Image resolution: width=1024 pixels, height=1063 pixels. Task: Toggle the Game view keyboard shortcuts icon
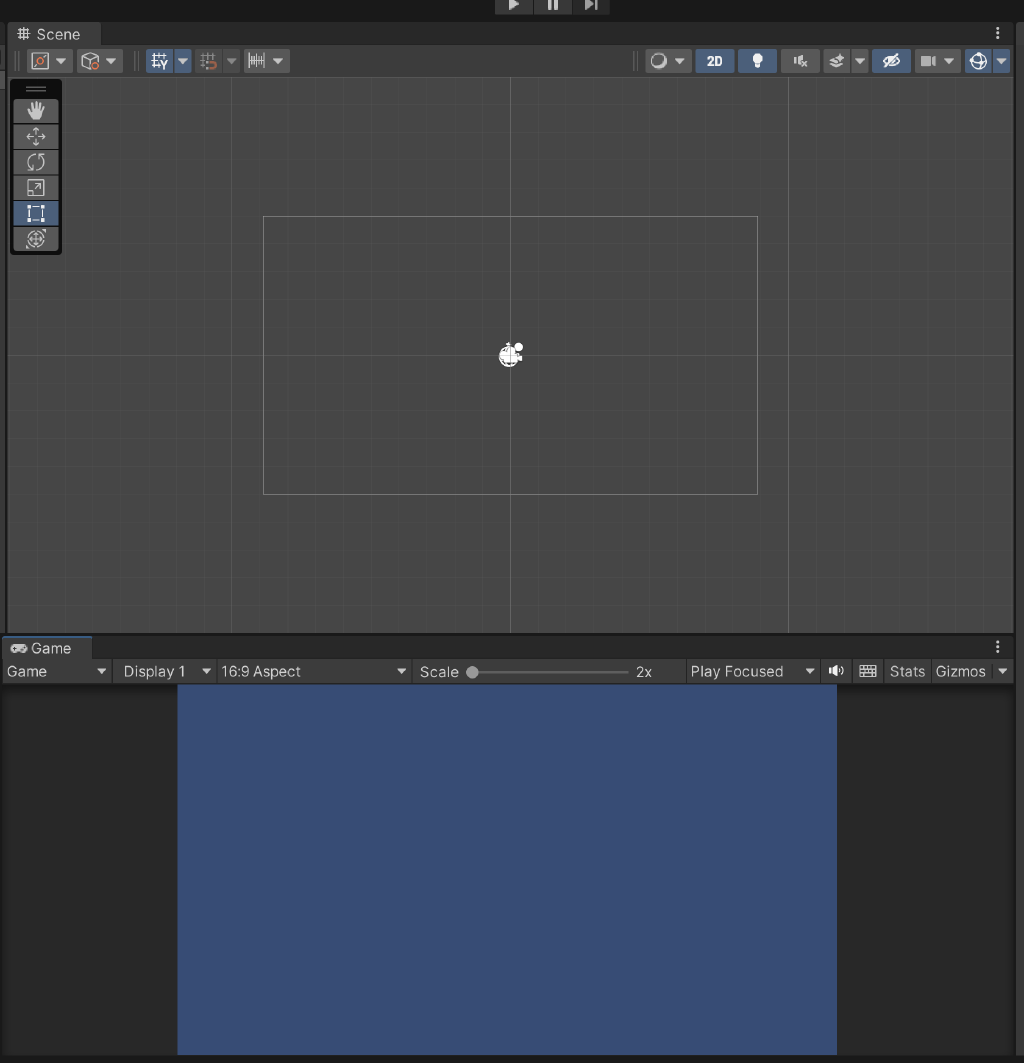868,671
